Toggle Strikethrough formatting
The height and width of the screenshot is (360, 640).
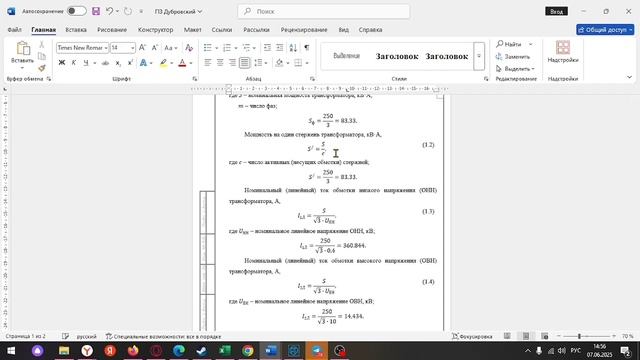(x=105, y=63)
